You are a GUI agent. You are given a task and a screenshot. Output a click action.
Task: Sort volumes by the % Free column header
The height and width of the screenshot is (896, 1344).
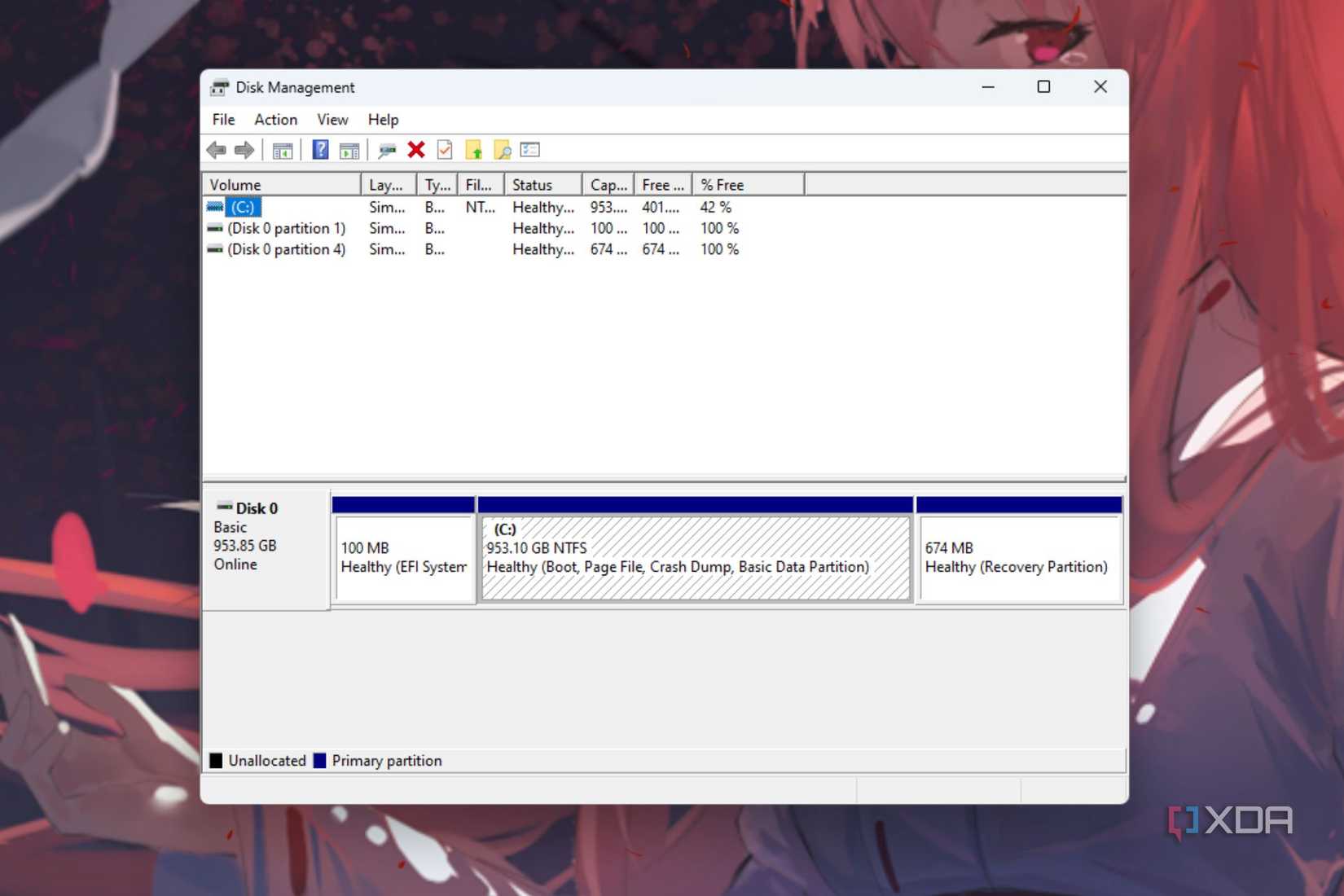721,184
